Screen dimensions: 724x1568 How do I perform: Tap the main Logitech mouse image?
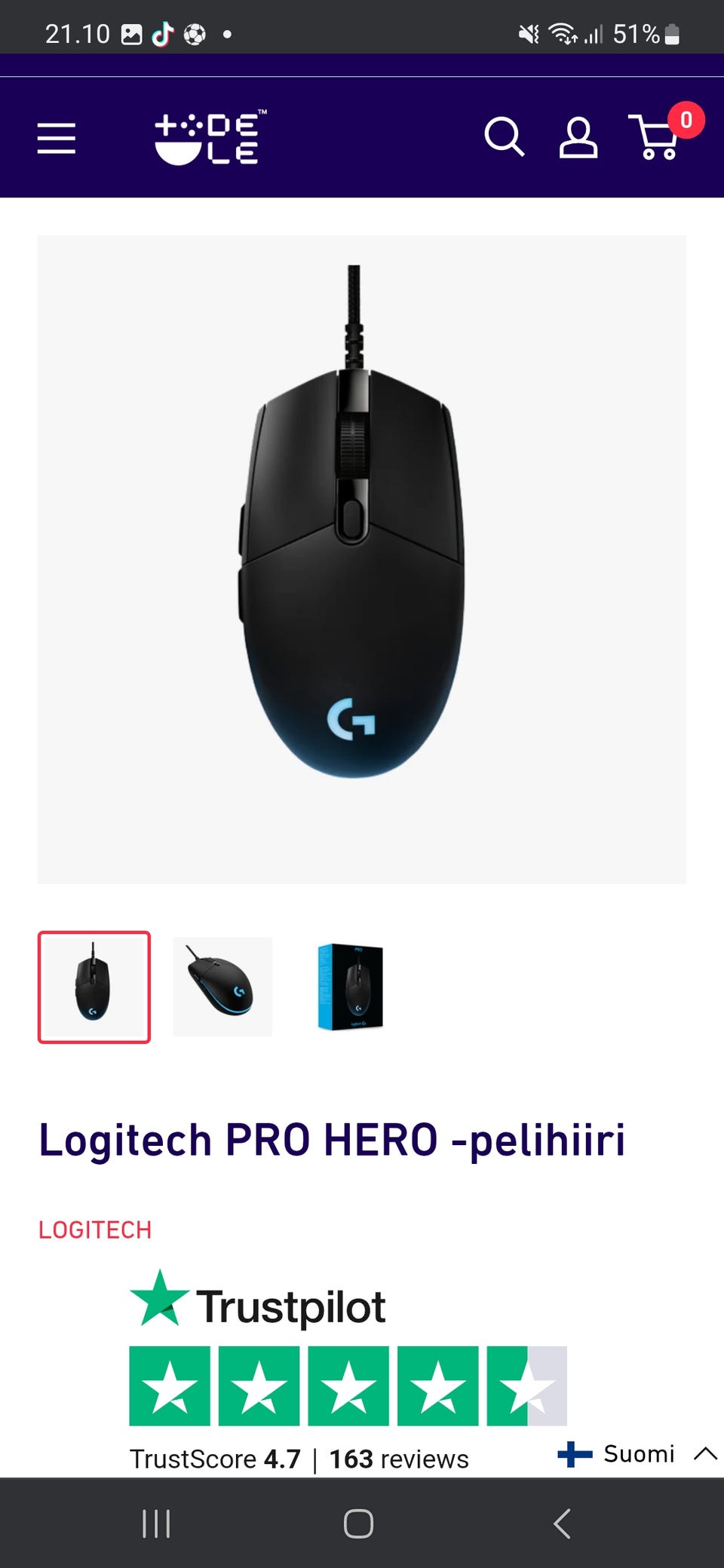point(362,559)
